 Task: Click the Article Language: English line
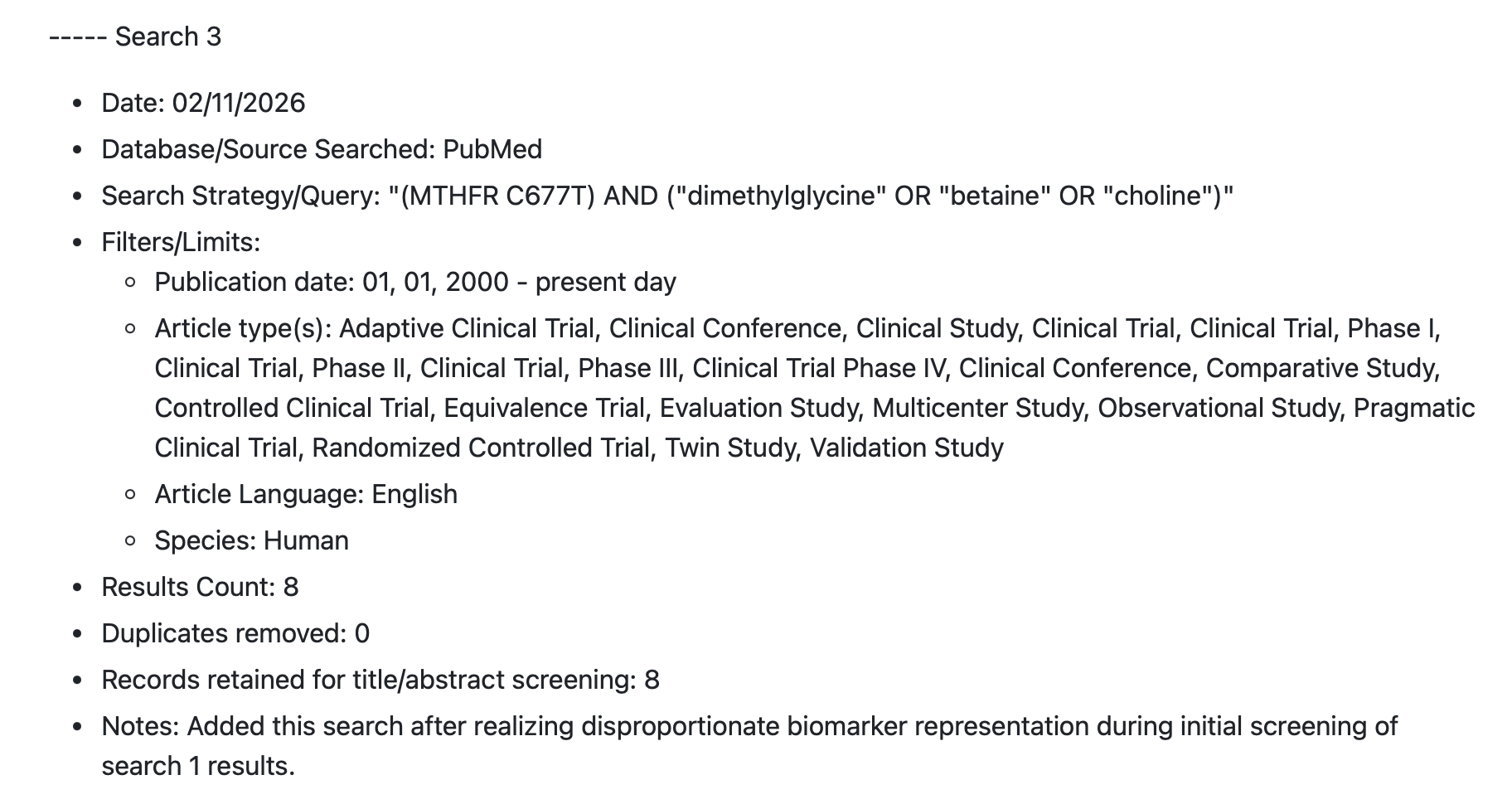(306, 494)
